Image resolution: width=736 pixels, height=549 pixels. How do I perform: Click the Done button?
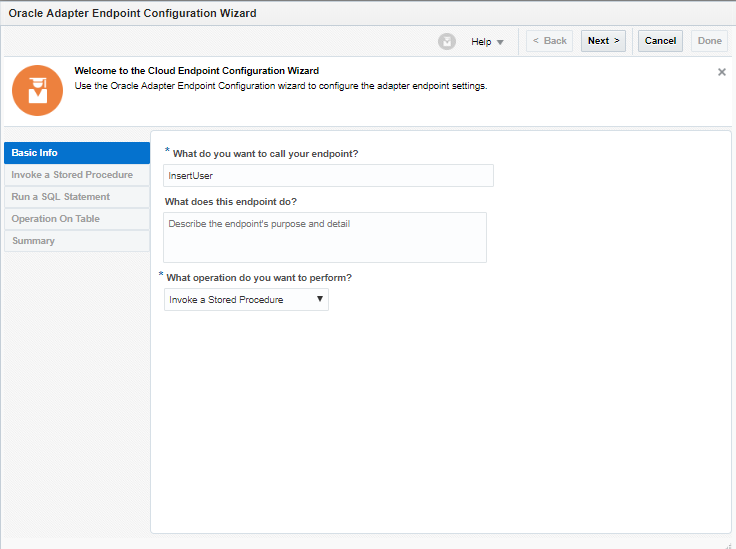tap(710, 41)
